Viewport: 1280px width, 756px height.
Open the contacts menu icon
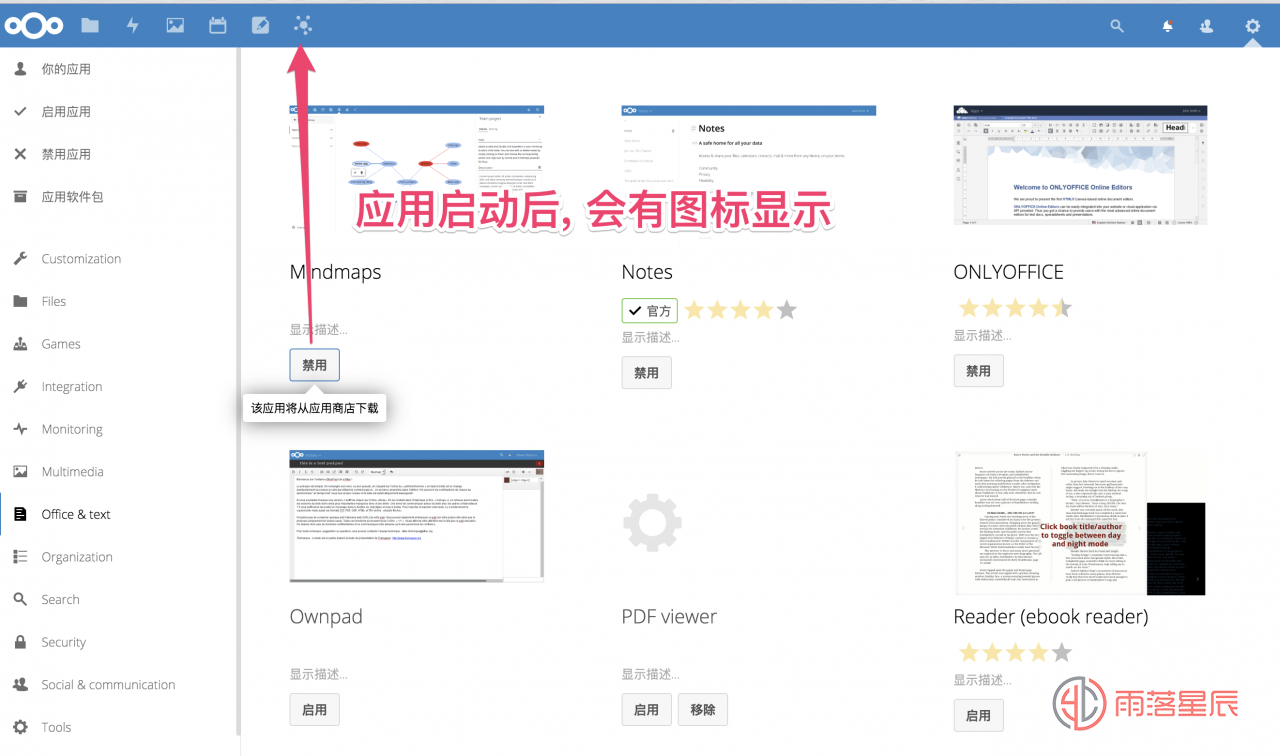tap(1207, 26)
